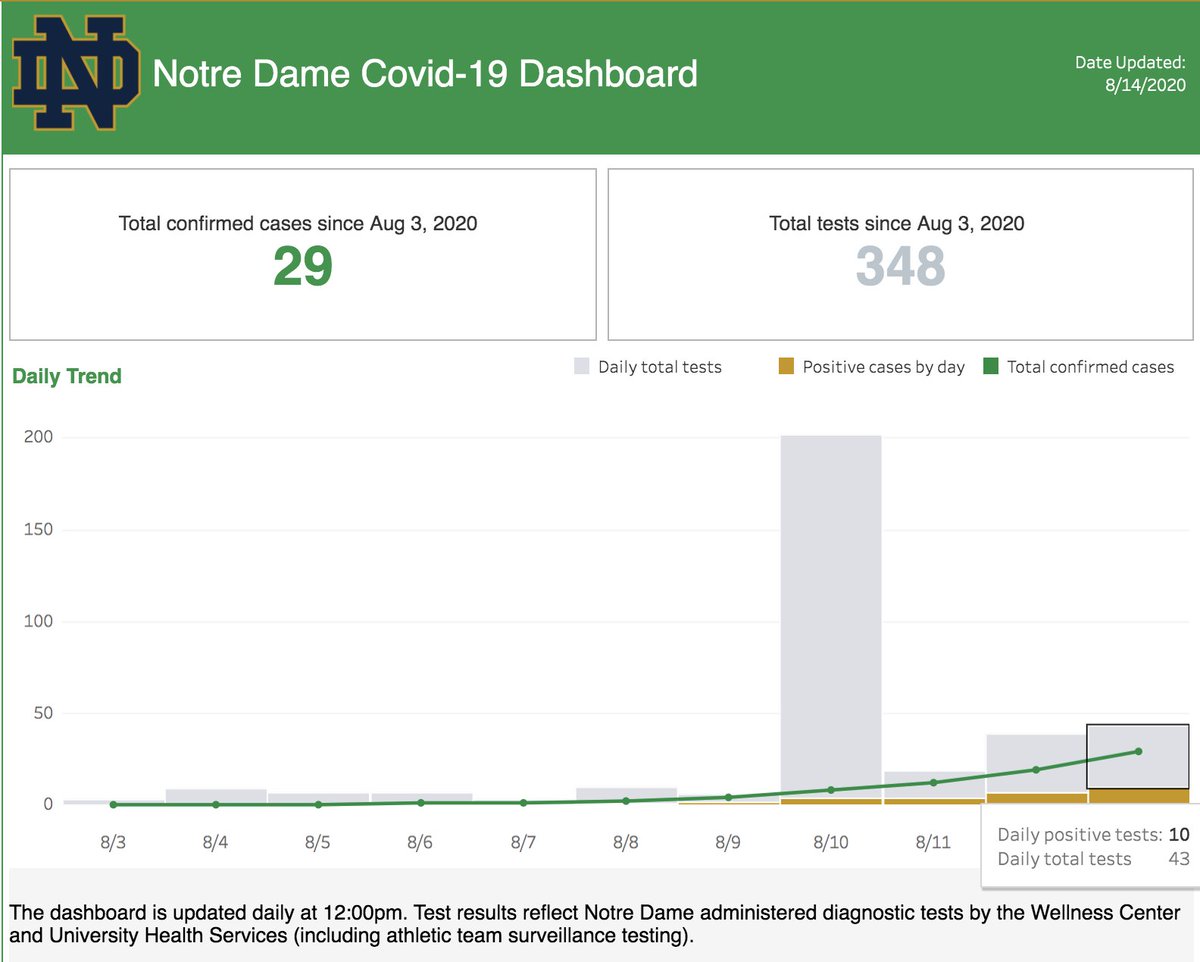This screenshot has height=962, width=1200.
Task: Click the Date Updated 8/14/2020 text
Action: click(1130, 74)
